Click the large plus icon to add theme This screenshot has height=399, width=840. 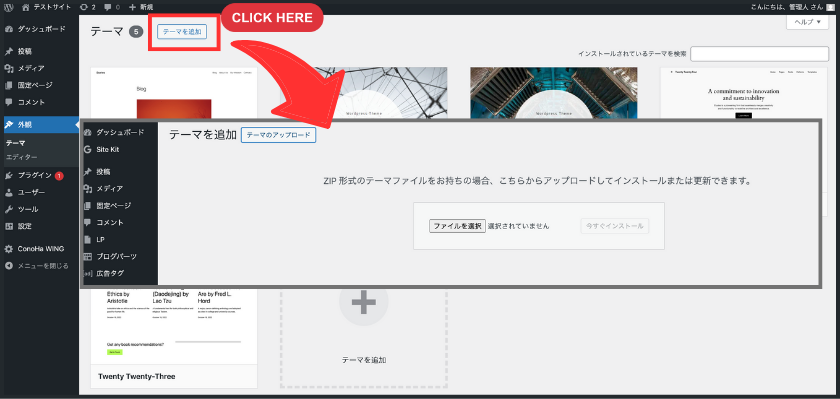coord(364,302)
